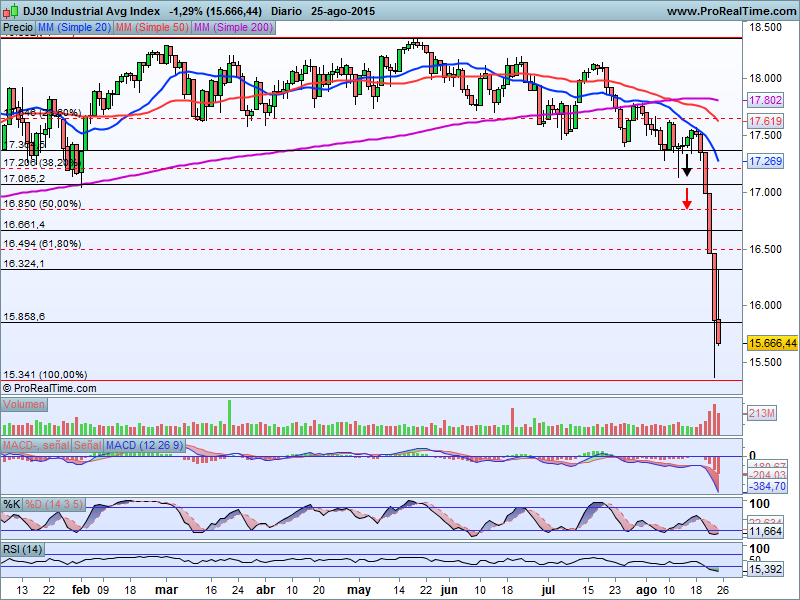800x600 pixels.
Task: Open the MM (Simple 50) moving average label
Action: pos(152,28)
